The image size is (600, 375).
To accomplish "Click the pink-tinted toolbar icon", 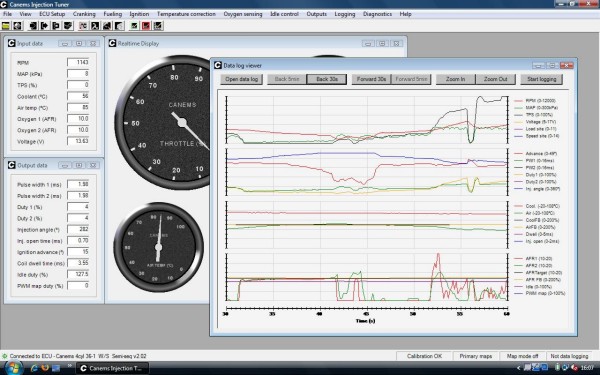I will (x=83, y=26).
